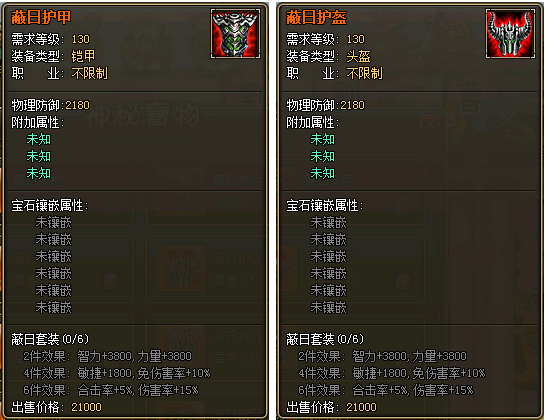Select fourth 未镶嵌 gem slot on helmet
The width and height of the screenshot is (545, 420).
tap(328, 274)
